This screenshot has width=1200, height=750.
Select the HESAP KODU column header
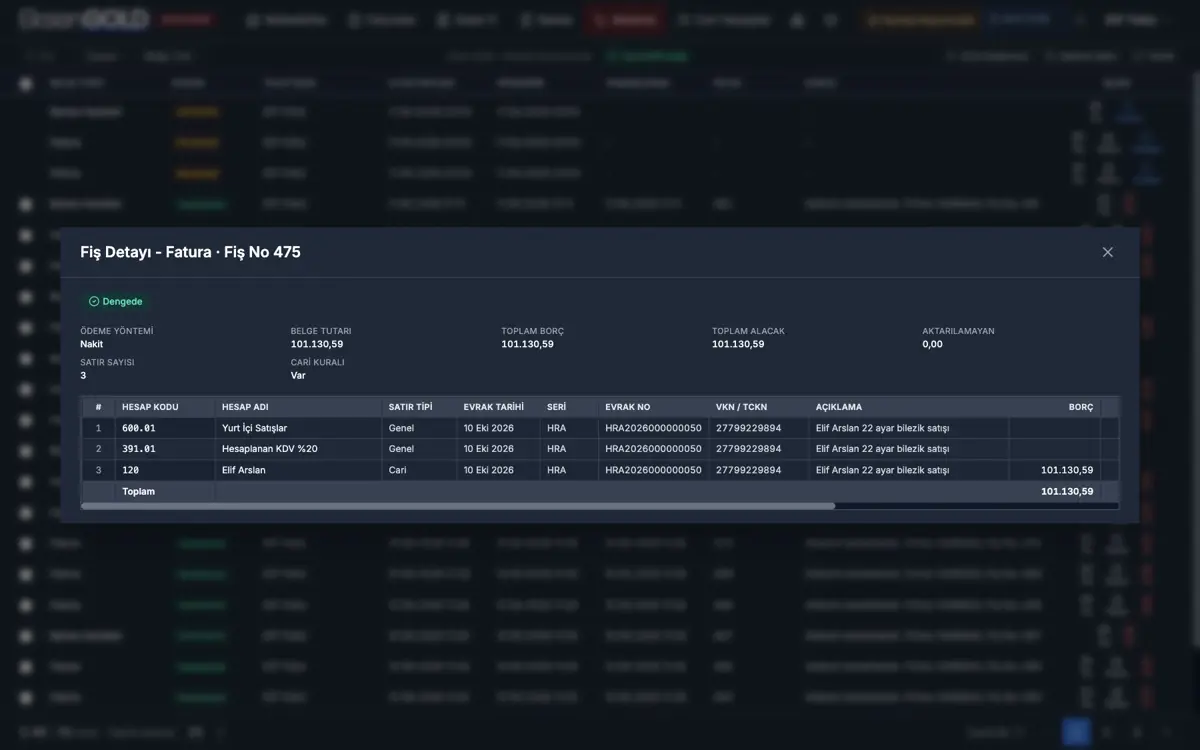tap(150, 407)
